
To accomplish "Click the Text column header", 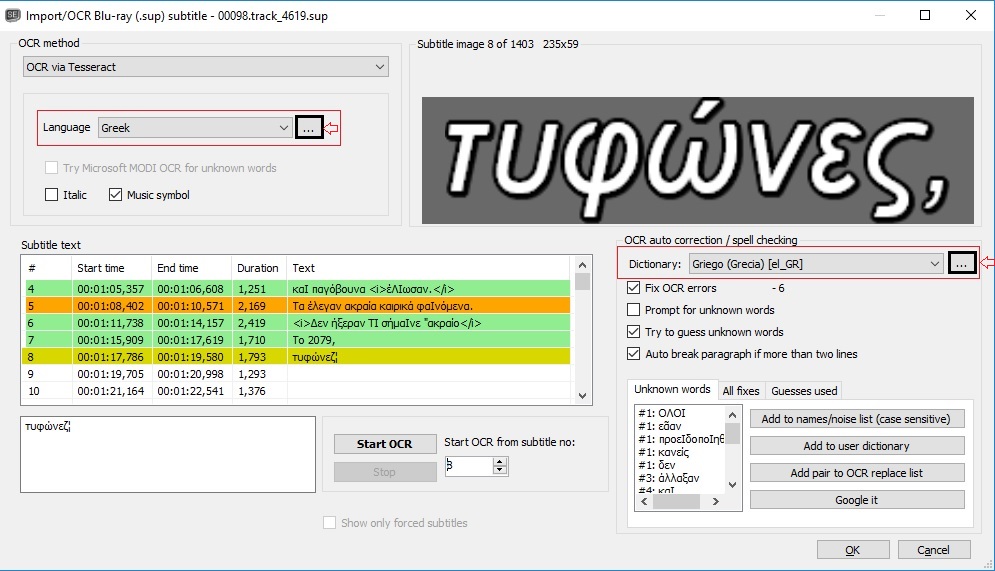I will pyautogui.click(x=429, y=268).
